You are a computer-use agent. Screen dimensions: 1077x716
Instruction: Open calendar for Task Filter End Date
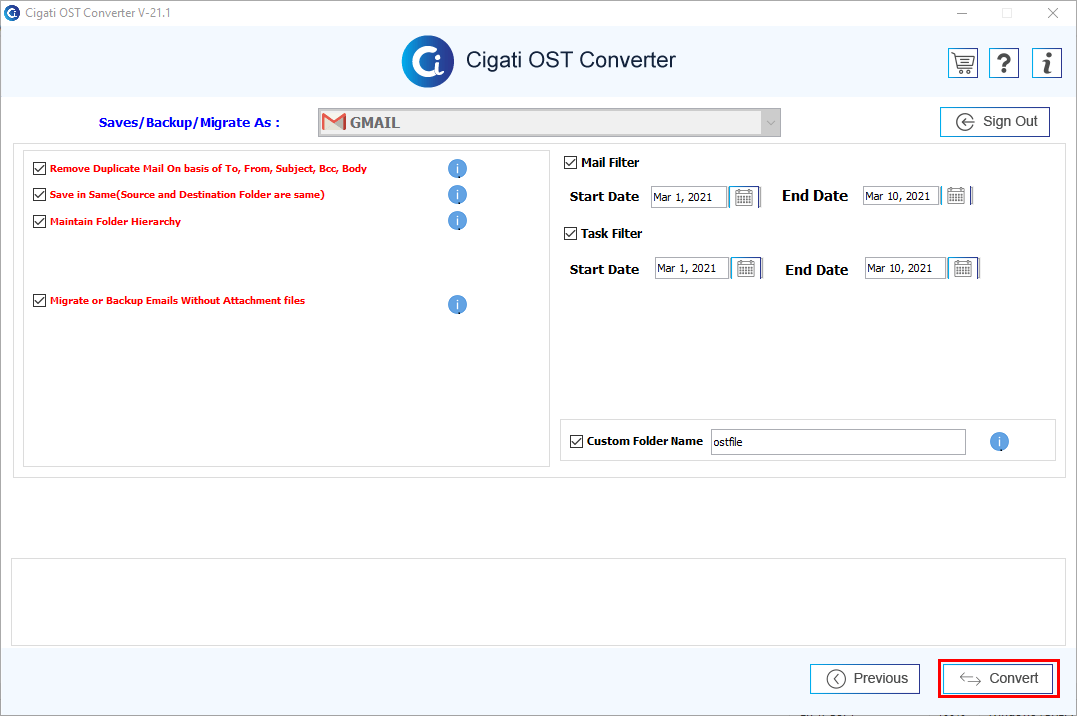tap(963, 268)
